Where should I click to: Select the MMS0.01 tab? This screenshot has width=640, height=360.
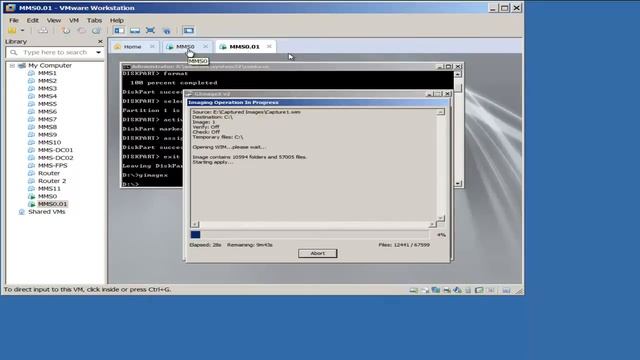(x=244, y=47)
